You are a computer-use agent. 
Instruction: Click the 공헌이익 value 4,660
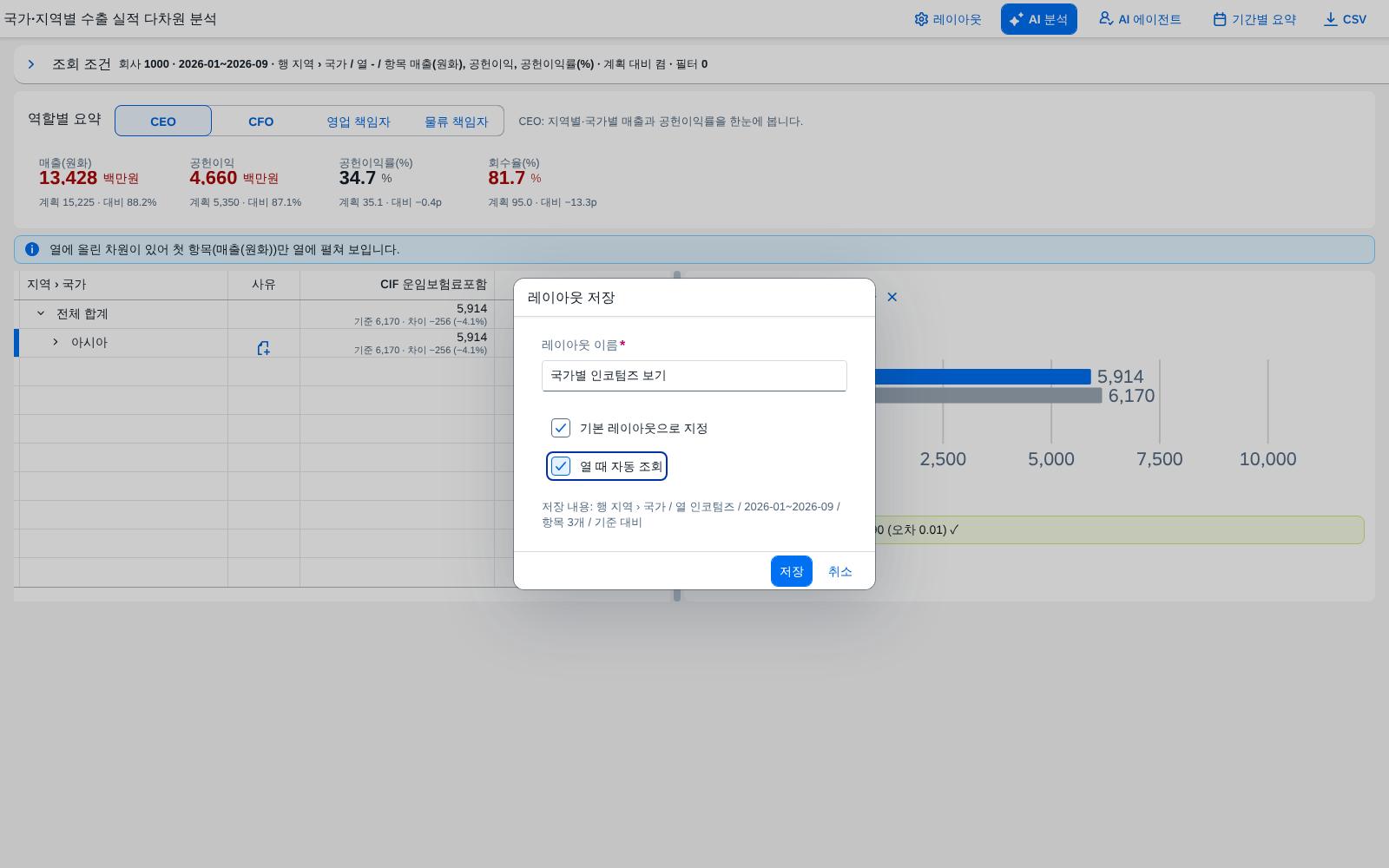pos(213,178)
